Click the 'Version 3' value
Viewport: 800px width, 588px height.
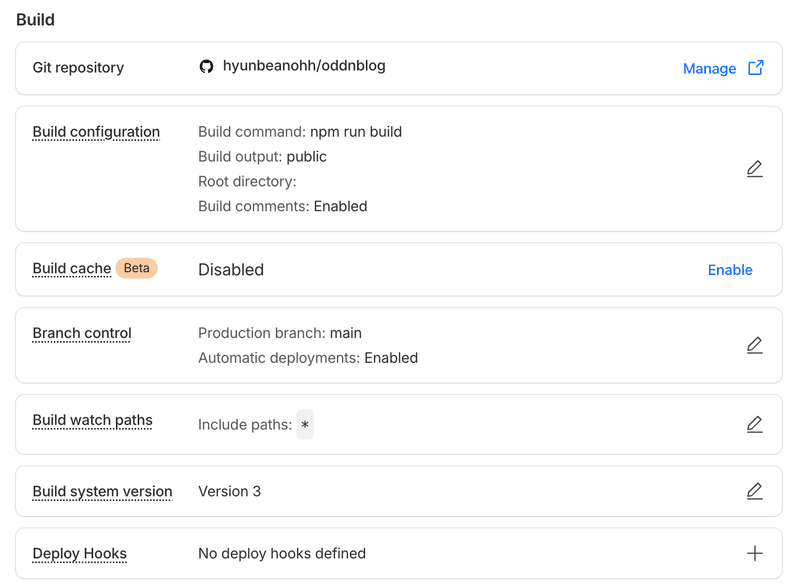pos(230,492)
